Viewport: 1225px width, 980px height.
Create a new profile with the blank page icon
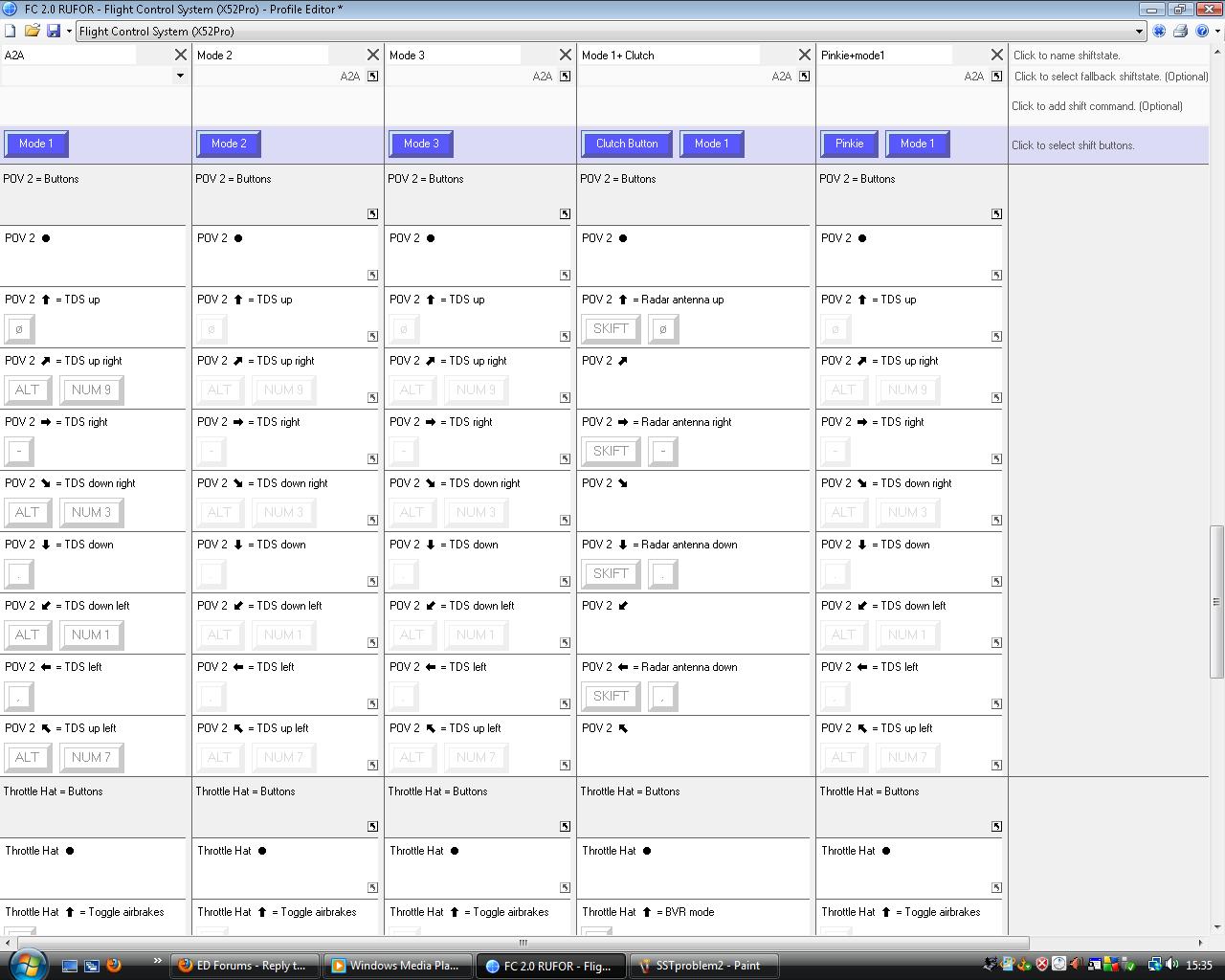pyautogui.click(x=11, y=31)
